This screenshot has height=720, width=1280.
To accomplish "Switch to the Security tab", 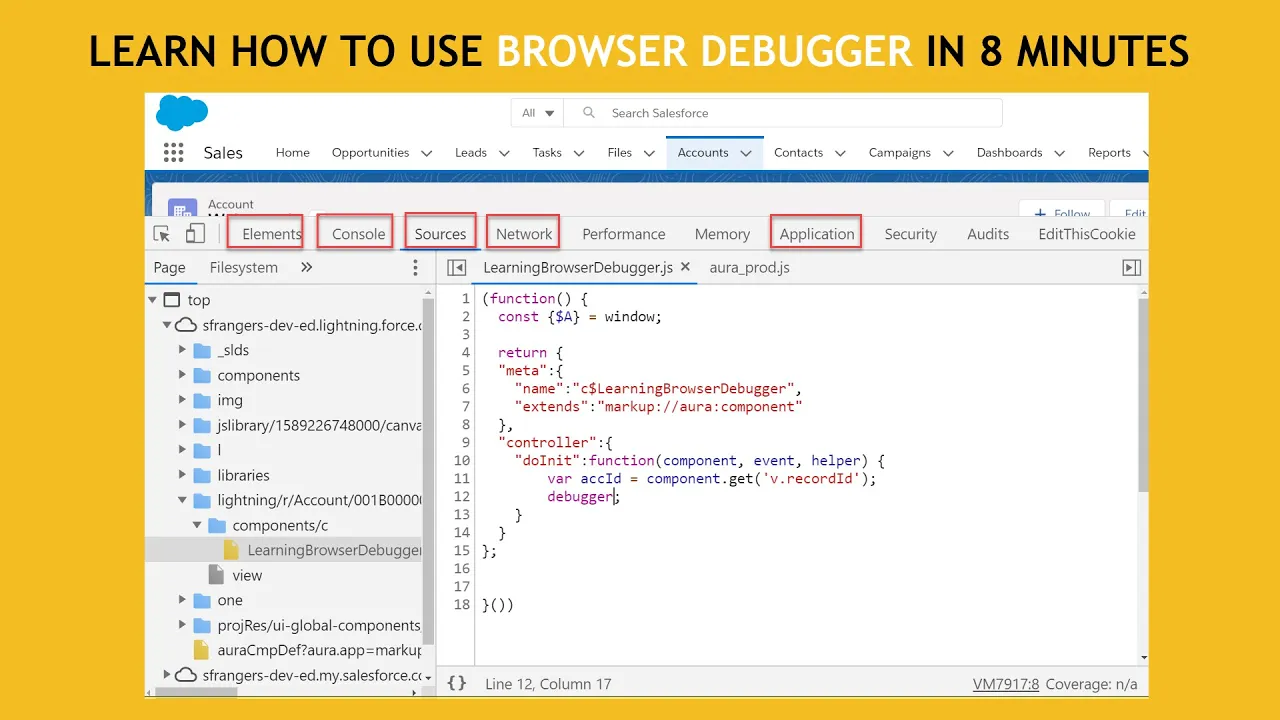I will [910, 234].
